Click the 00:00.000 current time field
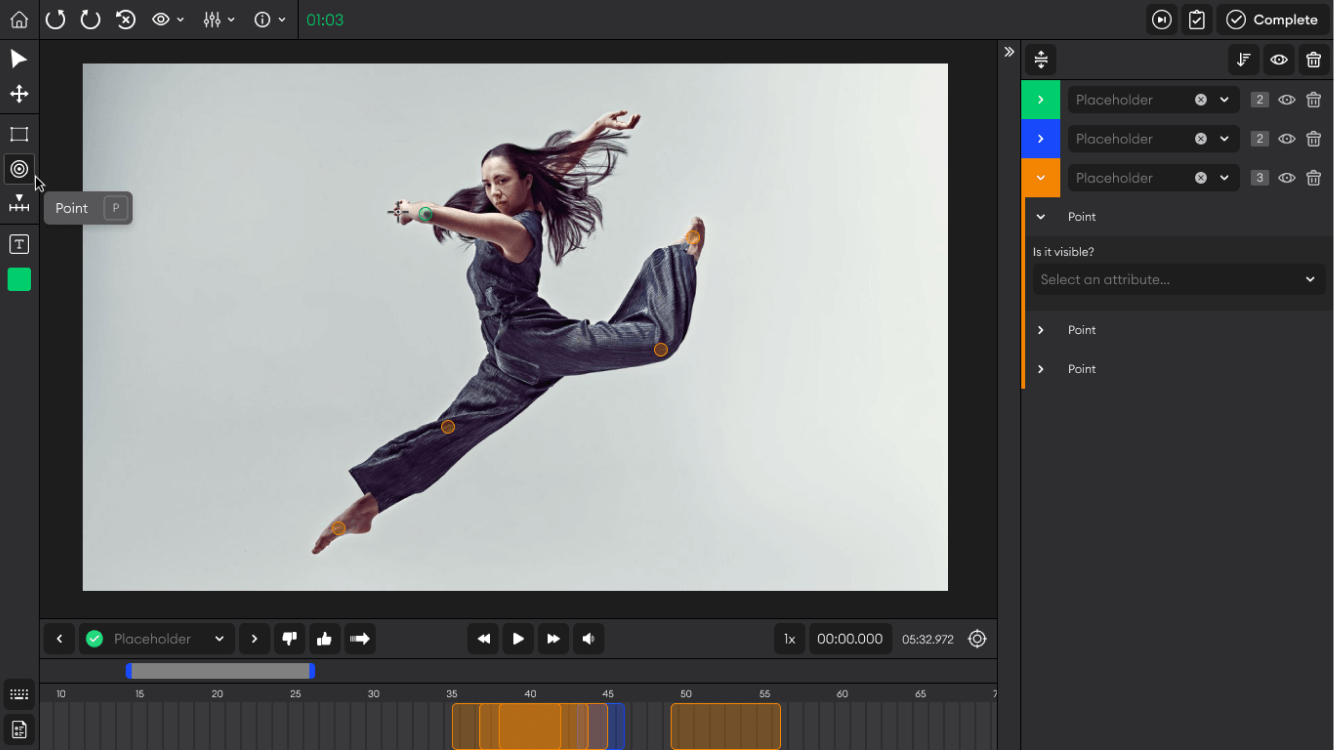Viewport: 1334px width, 750px height. click(x=850, y=639)
